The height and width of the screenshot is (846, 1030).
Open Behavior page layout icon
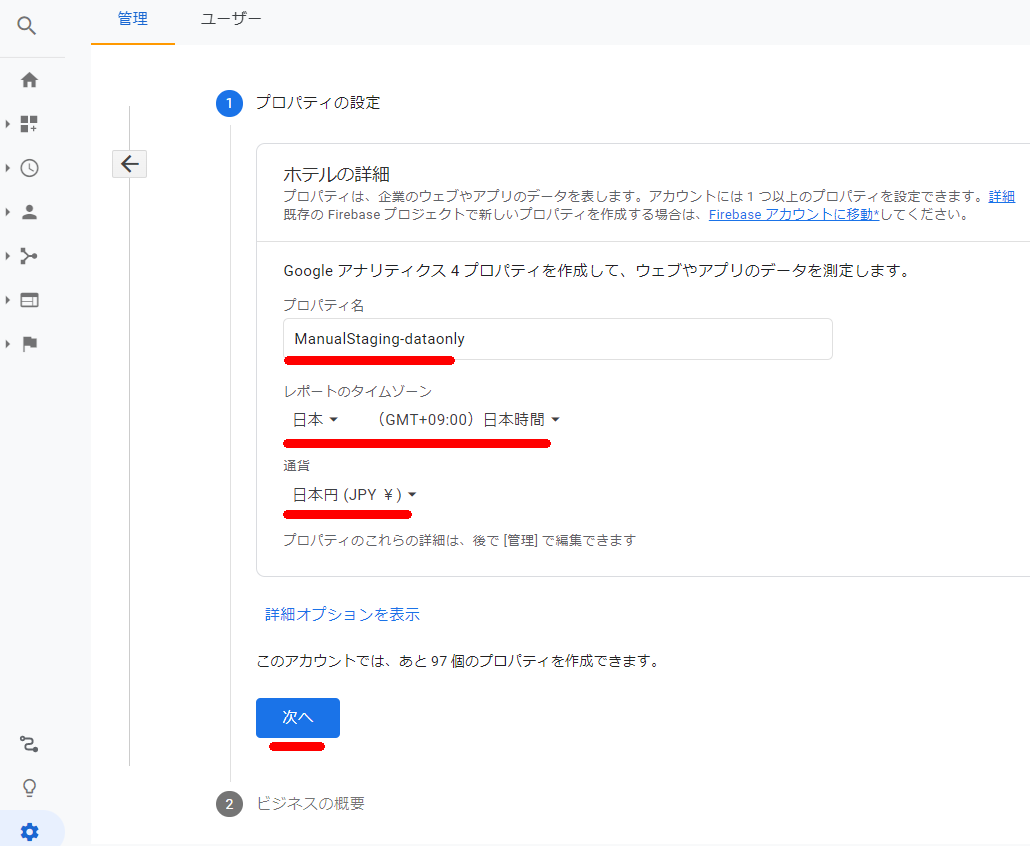(x=29, y=300)
